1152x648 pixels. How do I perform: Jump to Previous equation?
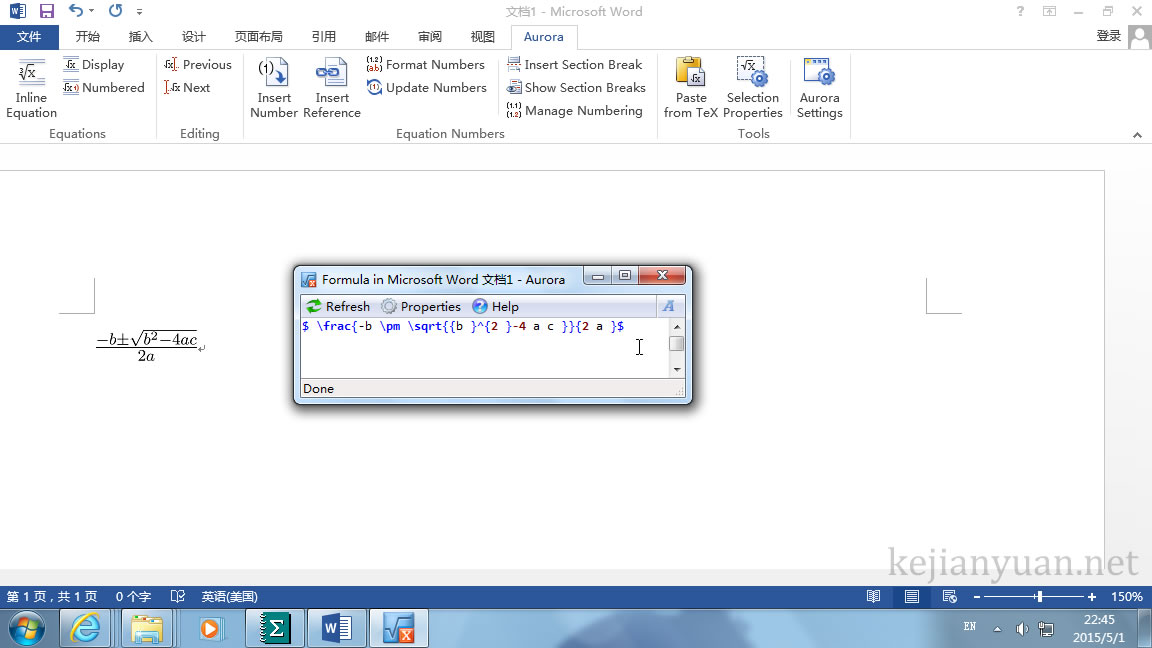coord(198,65)
